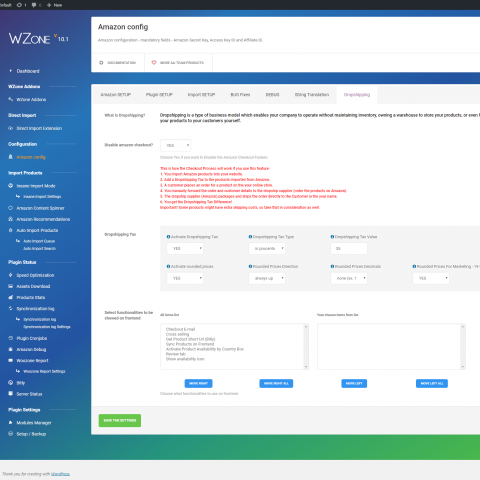This screenshot has width=480, height=480.
Task: Open the Rounded Prices Direction dropdown
Action: coord(267,278)
